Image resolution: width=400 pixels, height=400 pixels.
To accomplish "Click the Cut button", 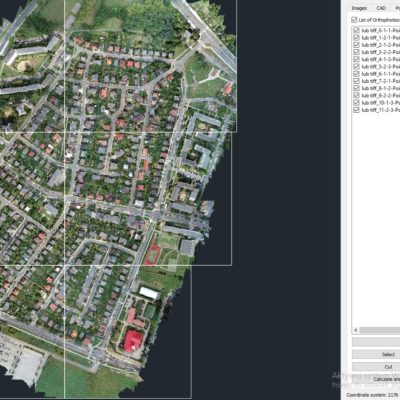I will coord(376,367).
